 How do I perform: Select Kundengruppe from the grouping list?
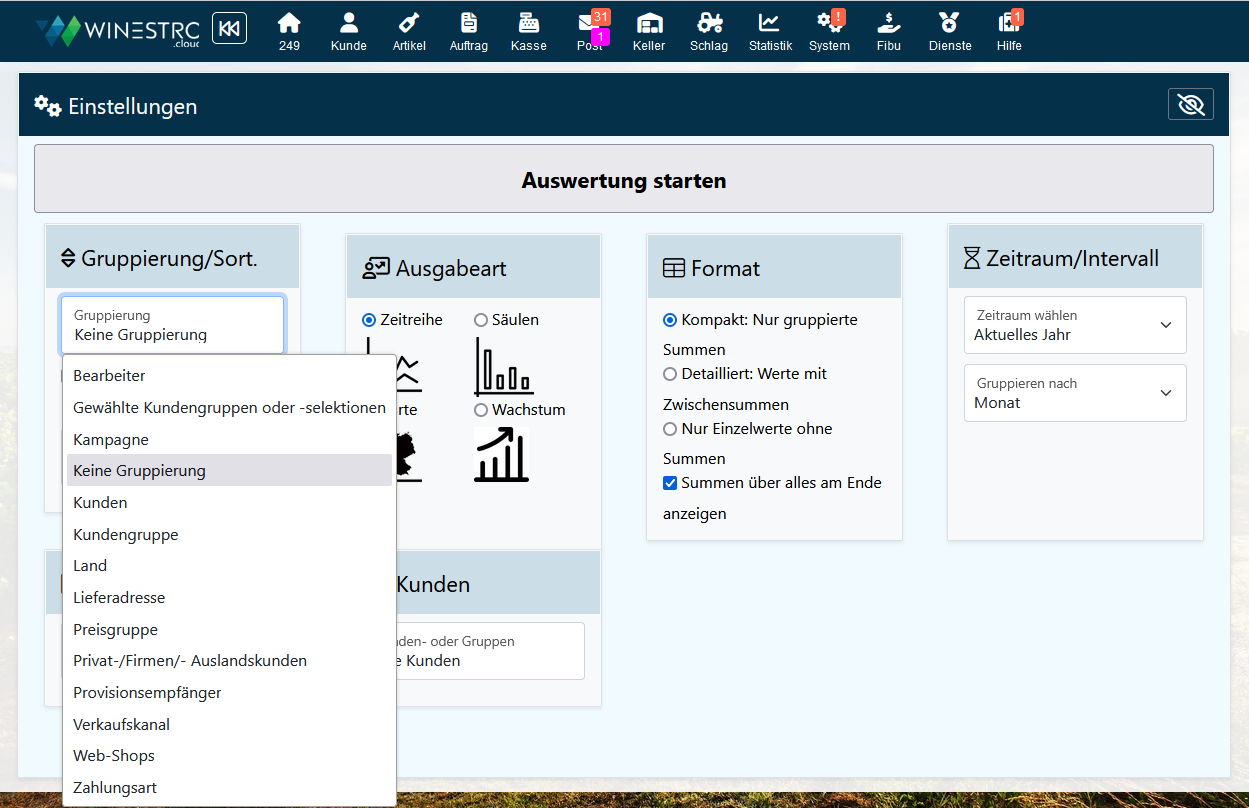pyautogui.click(x=126, y=535)
